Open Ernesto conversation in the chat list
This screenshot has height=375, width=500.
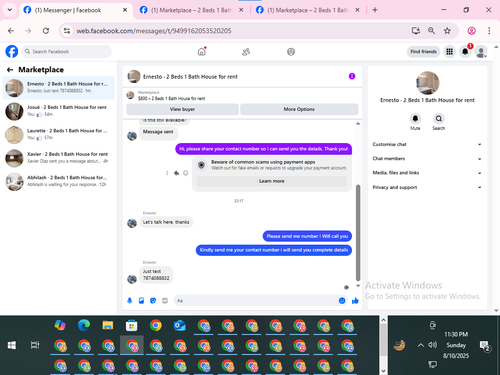tap(59, 88)
